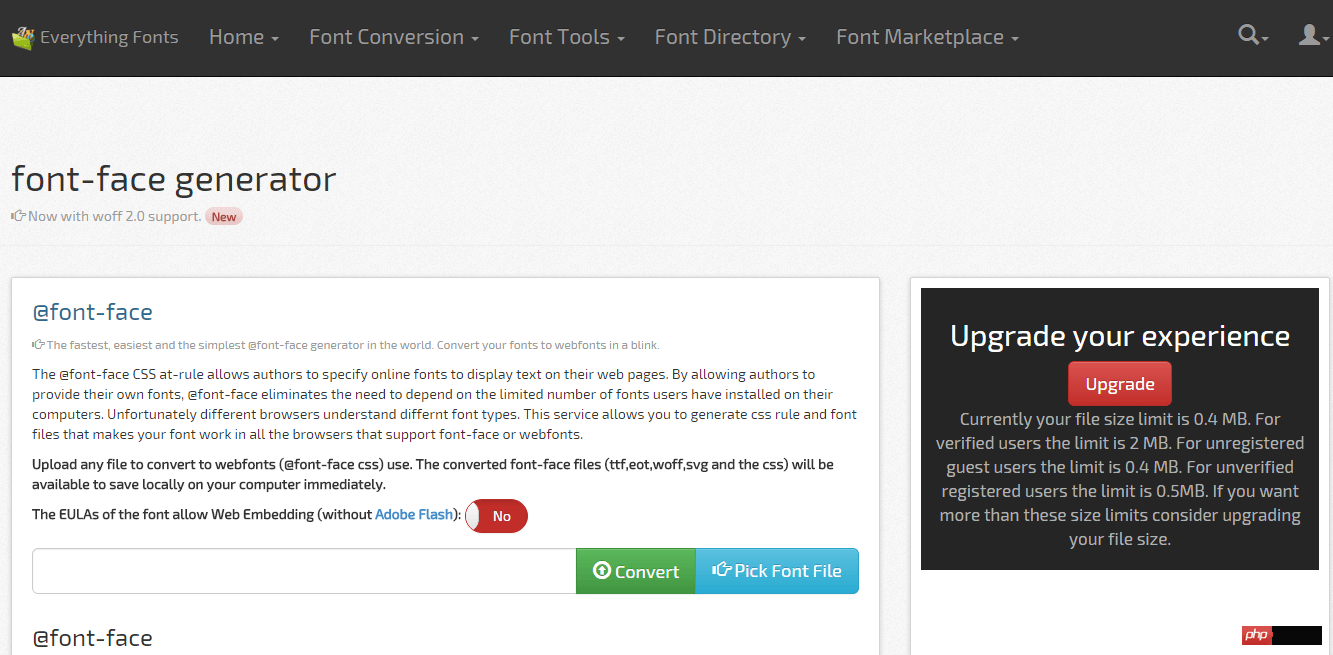Viewport: 1333px width, 655px height.
Task: Click the New badge beside woff 2.0
Action: click(224, 216)
